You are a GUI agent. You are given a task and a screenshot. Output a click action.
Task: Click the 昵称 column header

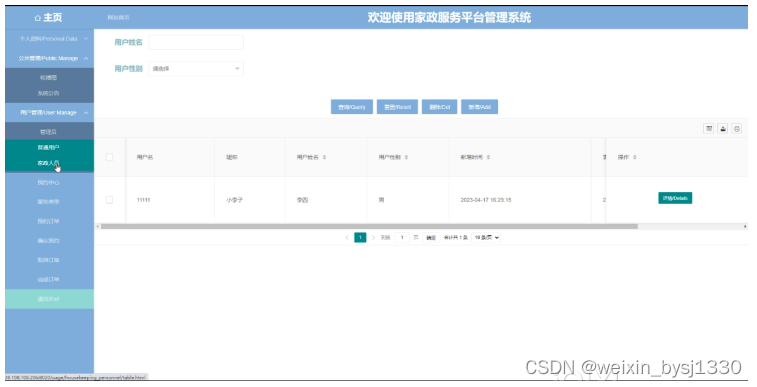tap(232, 157)
